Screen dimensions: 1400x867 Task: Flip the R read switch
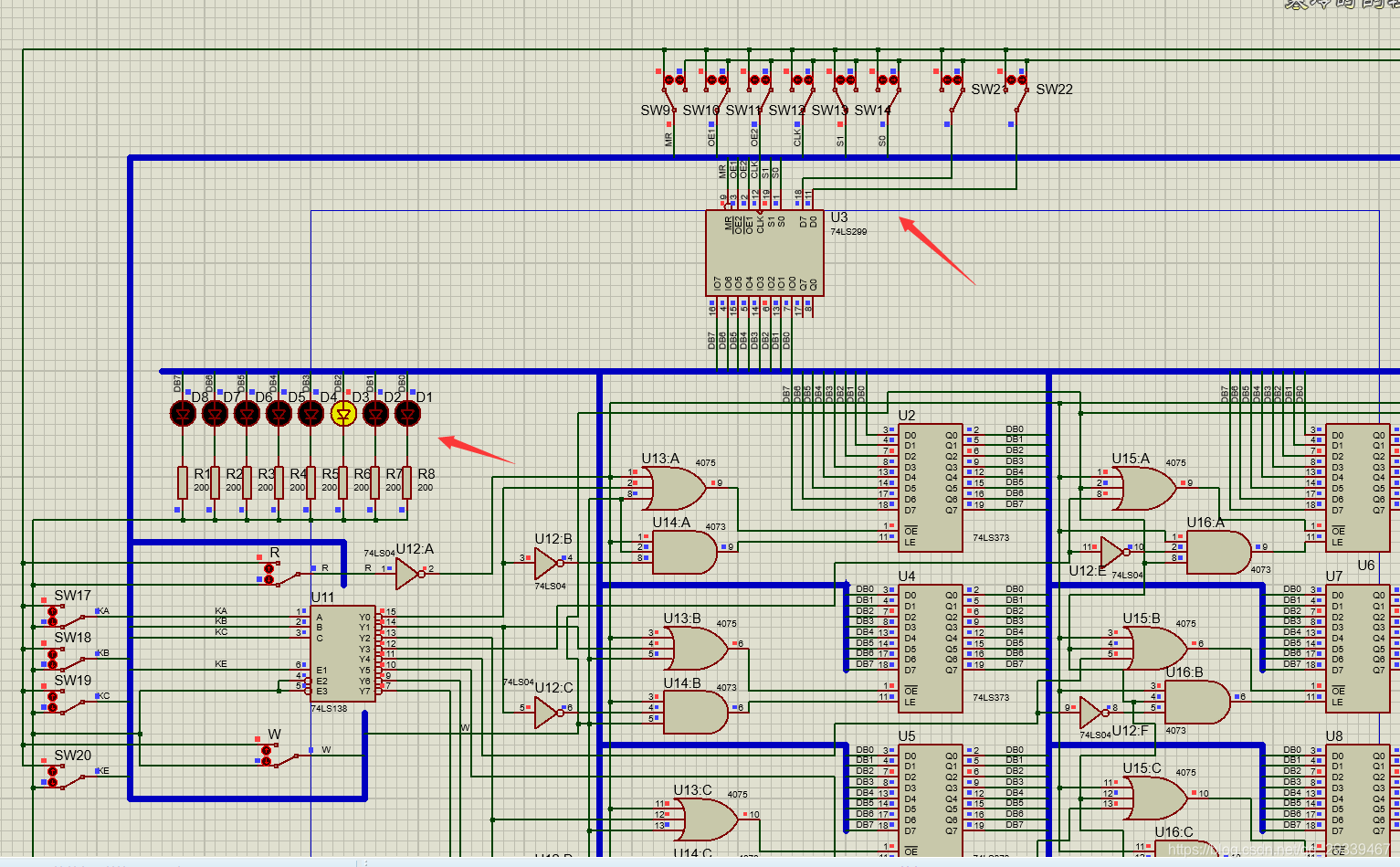pos(282,573)
